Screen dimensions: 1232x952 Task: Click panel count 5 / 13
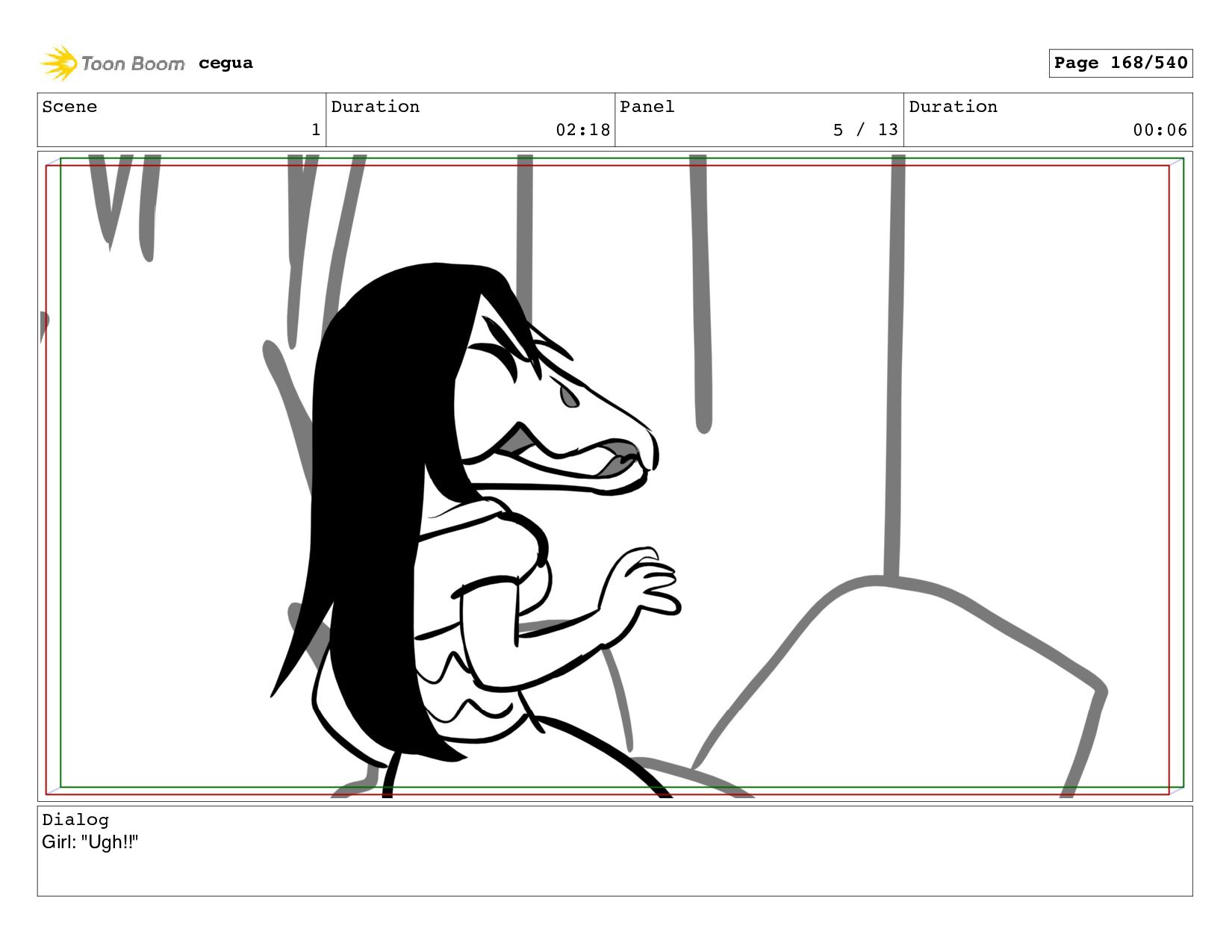pos(865,130)
